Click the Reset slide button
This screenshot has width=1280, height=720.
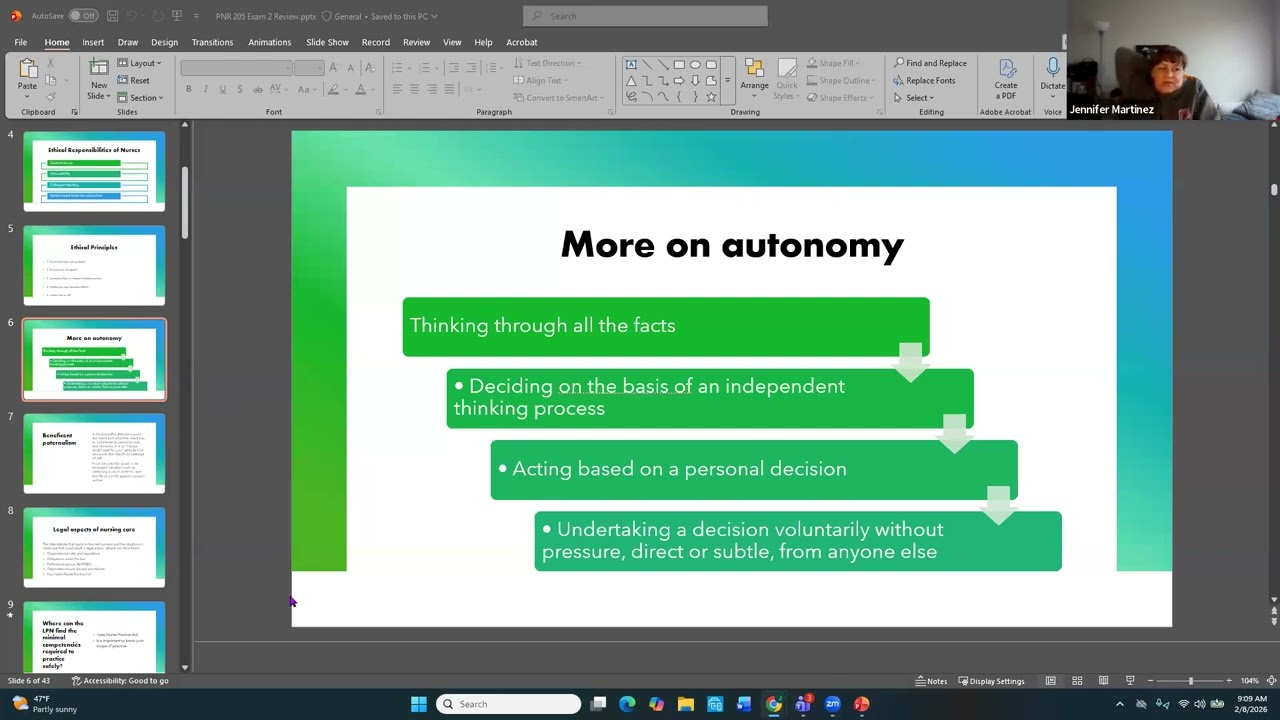134,80
